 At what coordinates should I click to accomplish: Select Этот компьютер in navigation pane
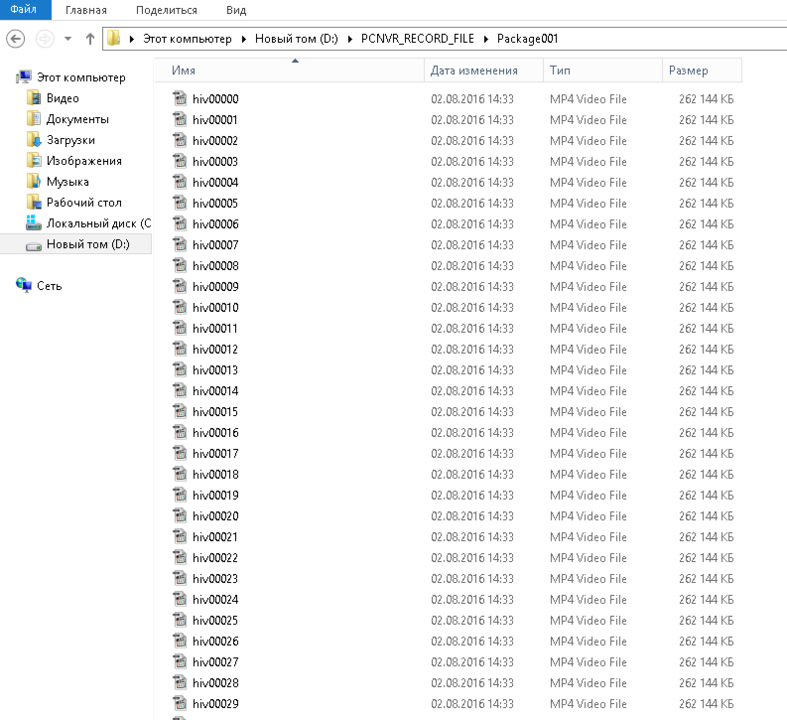(81, 77)
